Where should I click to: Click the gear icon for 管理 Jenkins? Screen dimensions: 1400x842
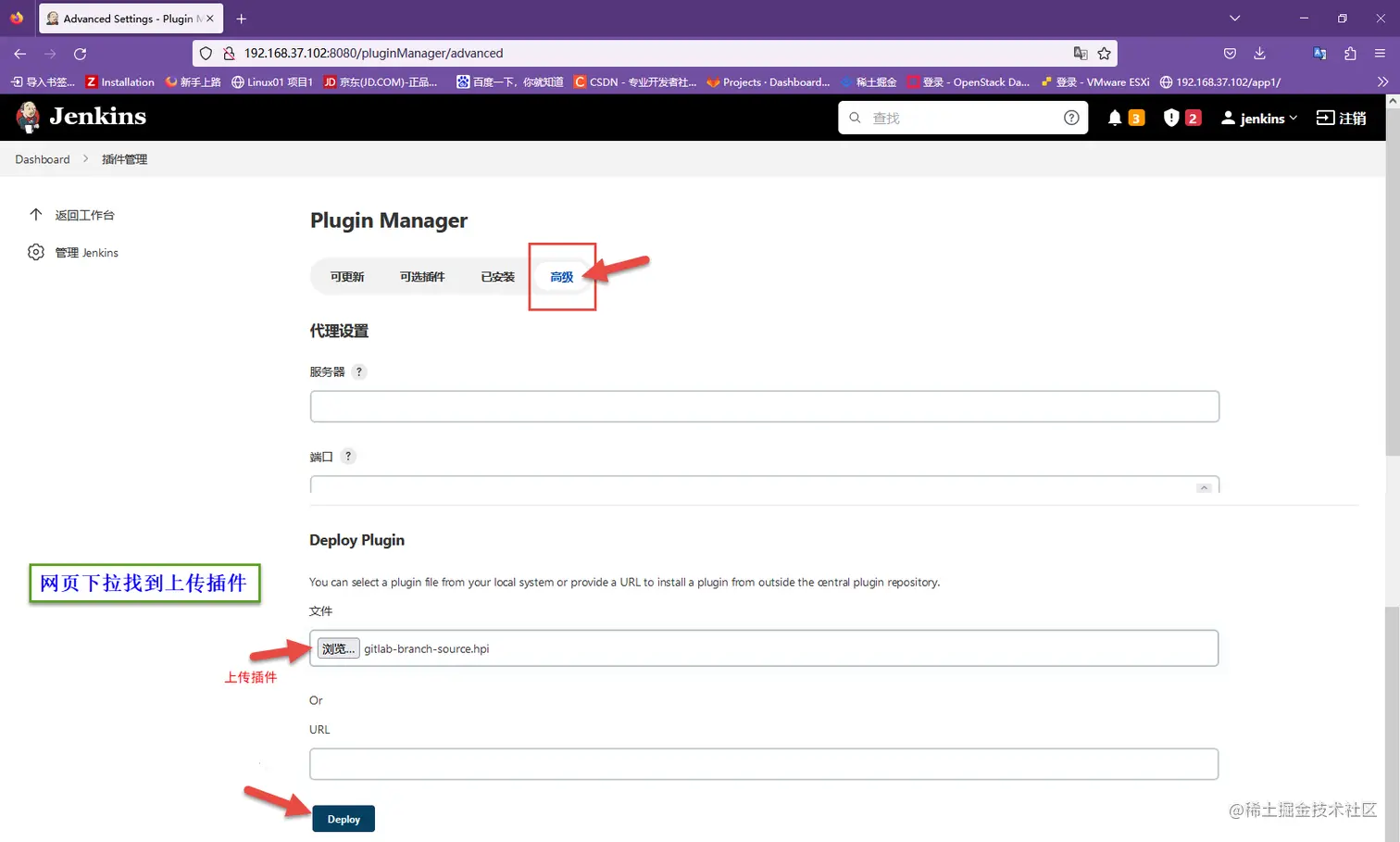coord(35,252)
